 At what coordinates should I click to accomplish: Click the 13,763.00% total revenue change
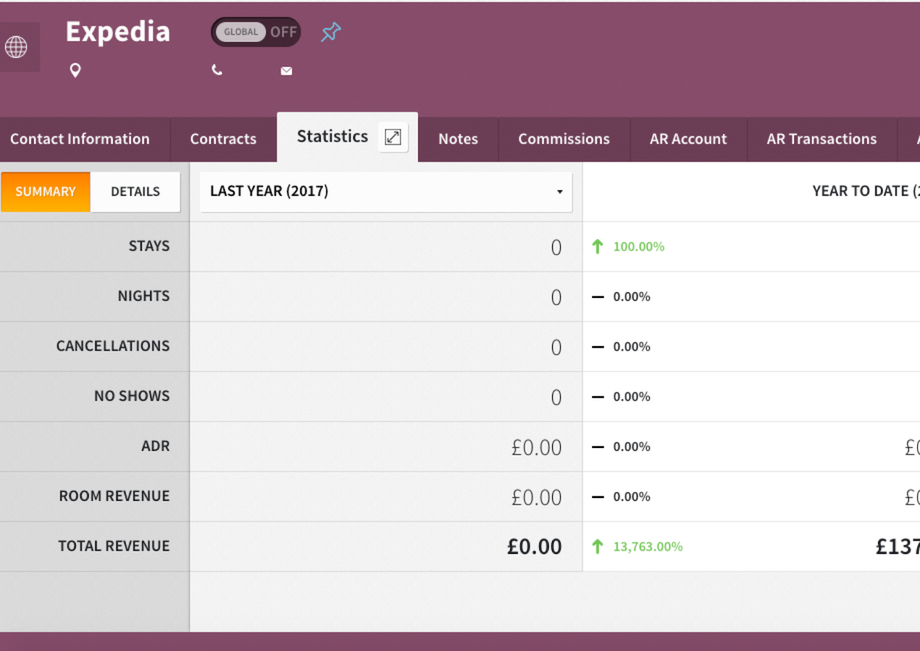(648, 547)
